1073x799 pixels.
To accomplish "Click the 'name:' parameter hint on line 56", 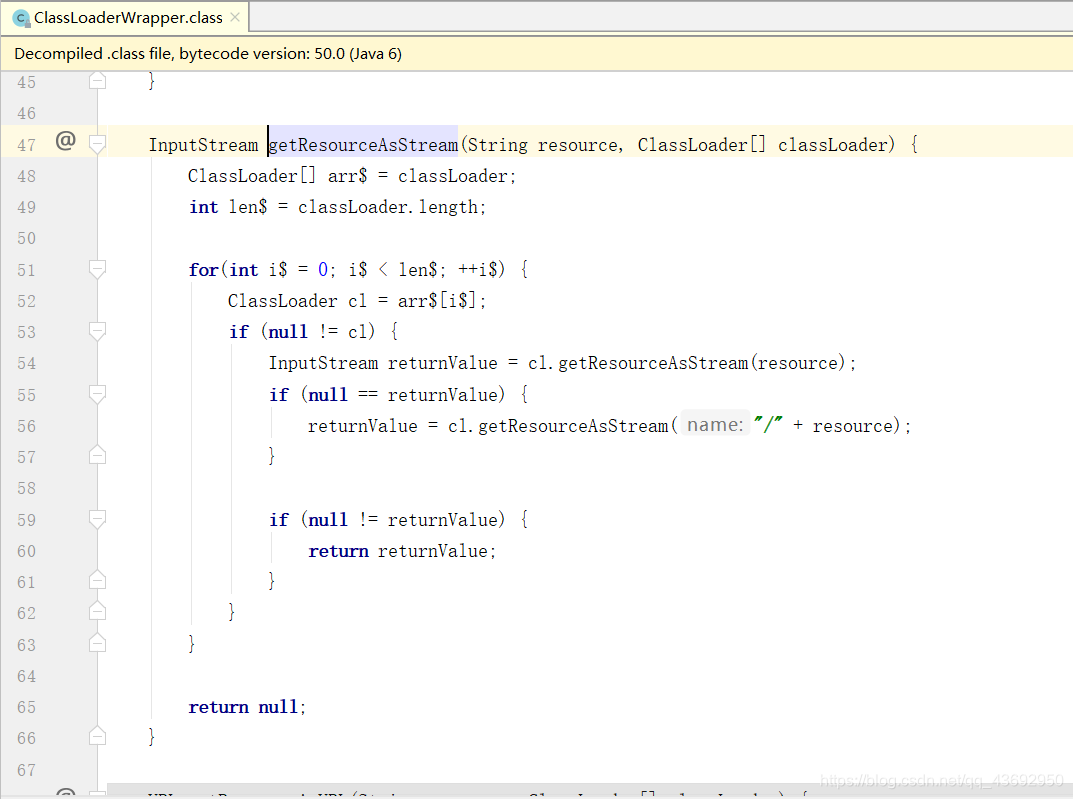I will (714, 425).
